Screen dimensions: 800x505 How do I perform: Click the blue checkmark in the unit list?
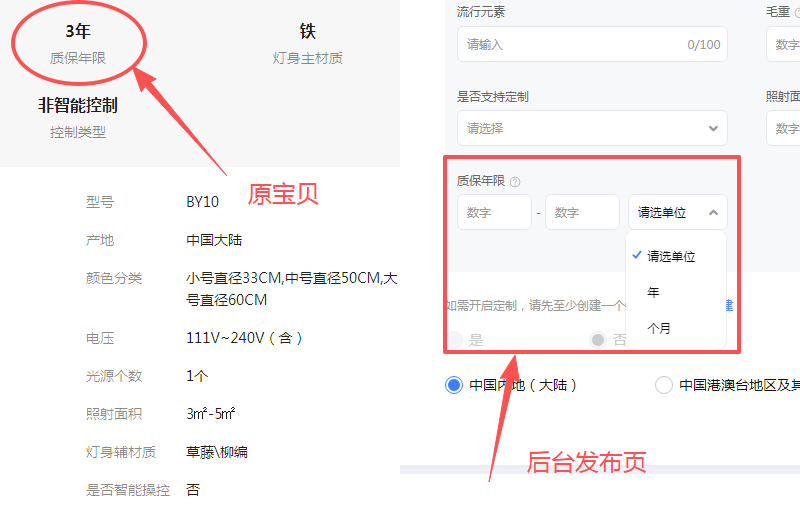click(x=637, y=256)
